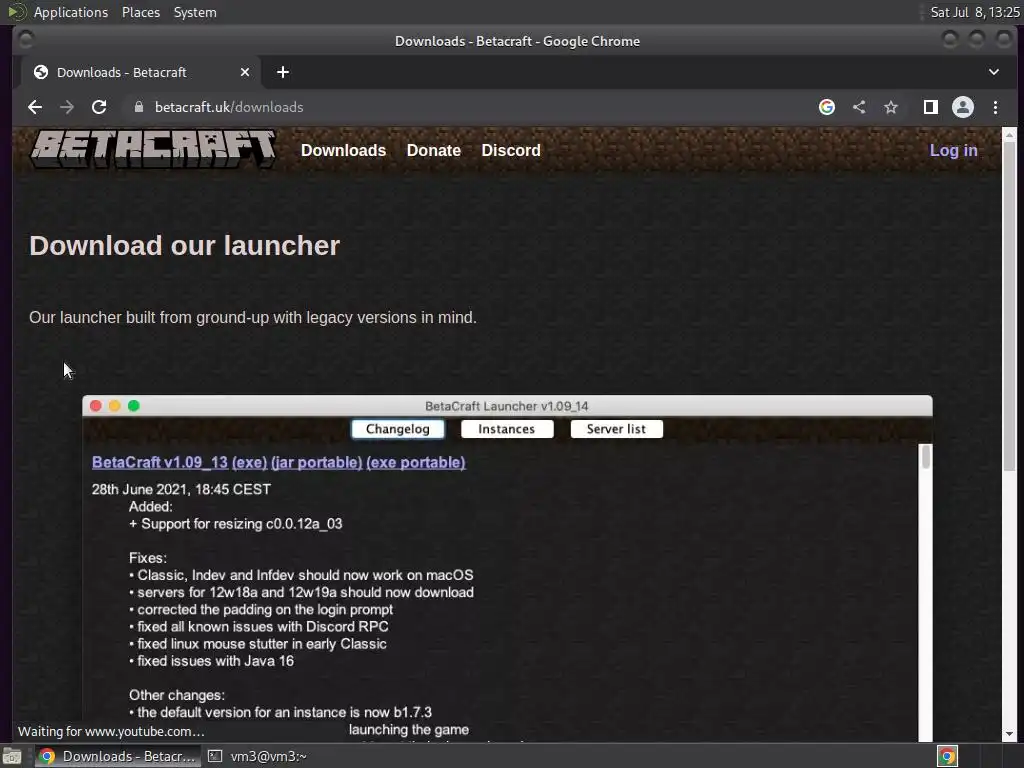1024x768 pixels.
Task: Open the Donate nav link
Action: [434, 150]
